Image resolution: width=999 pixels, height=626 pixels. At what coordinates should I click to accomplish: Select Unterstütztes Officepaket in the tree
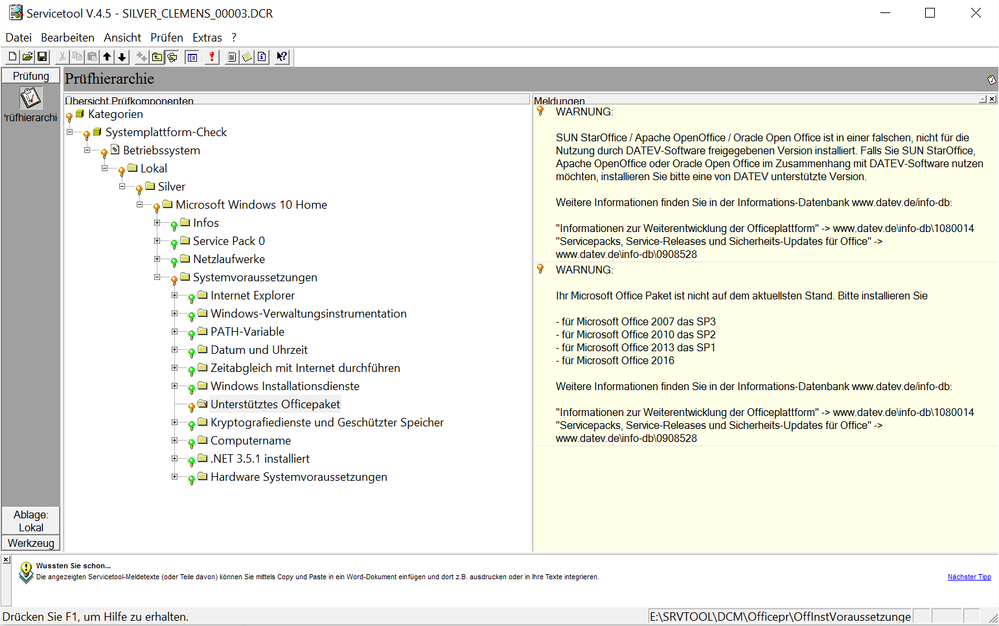pos(275,404)
